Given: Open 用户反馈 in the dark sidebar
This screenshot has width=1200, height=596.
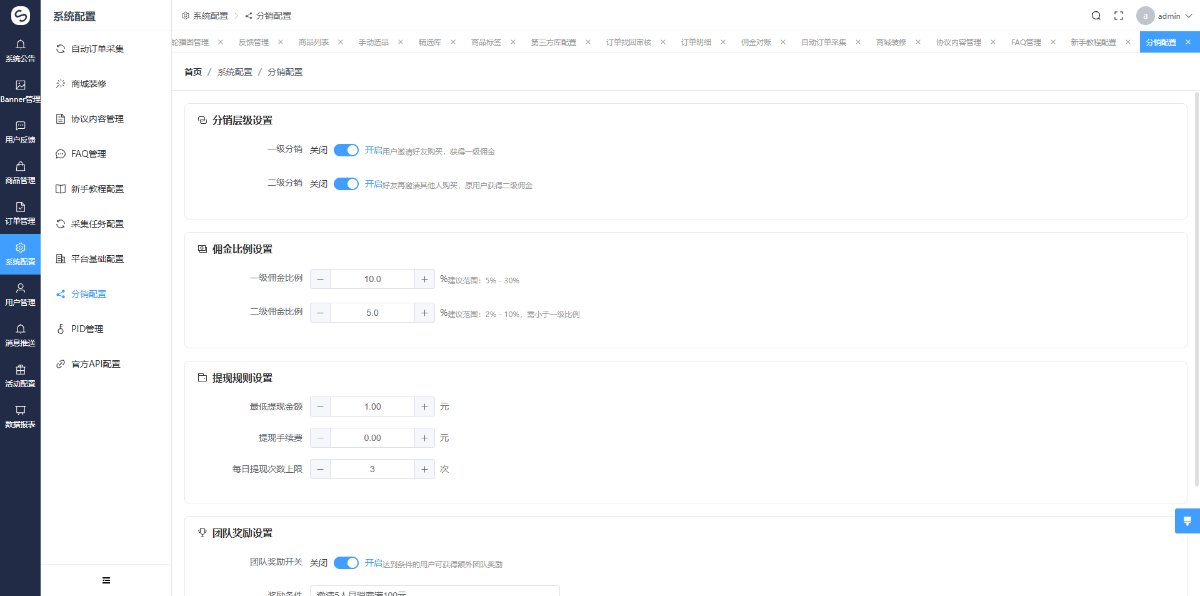Looking at the screenshot, I should click(x=20, y=132).
